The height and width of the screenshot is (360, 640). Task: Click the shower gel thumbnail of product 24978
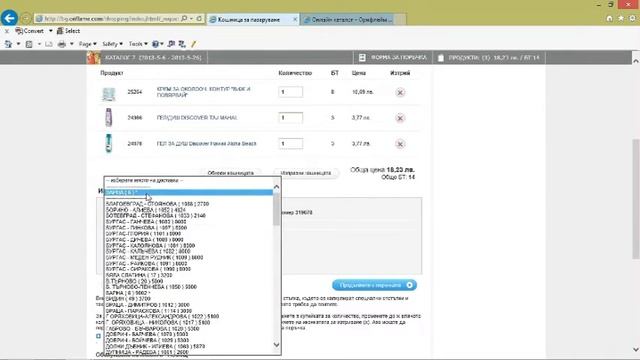pos(109,143)
